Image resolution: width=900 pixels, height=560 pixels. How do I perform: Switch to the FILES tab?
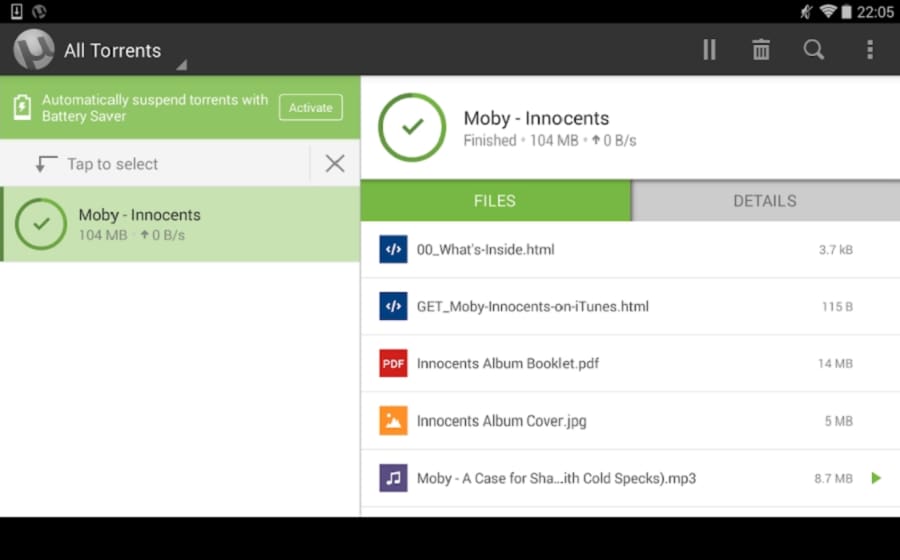(496, 201)
